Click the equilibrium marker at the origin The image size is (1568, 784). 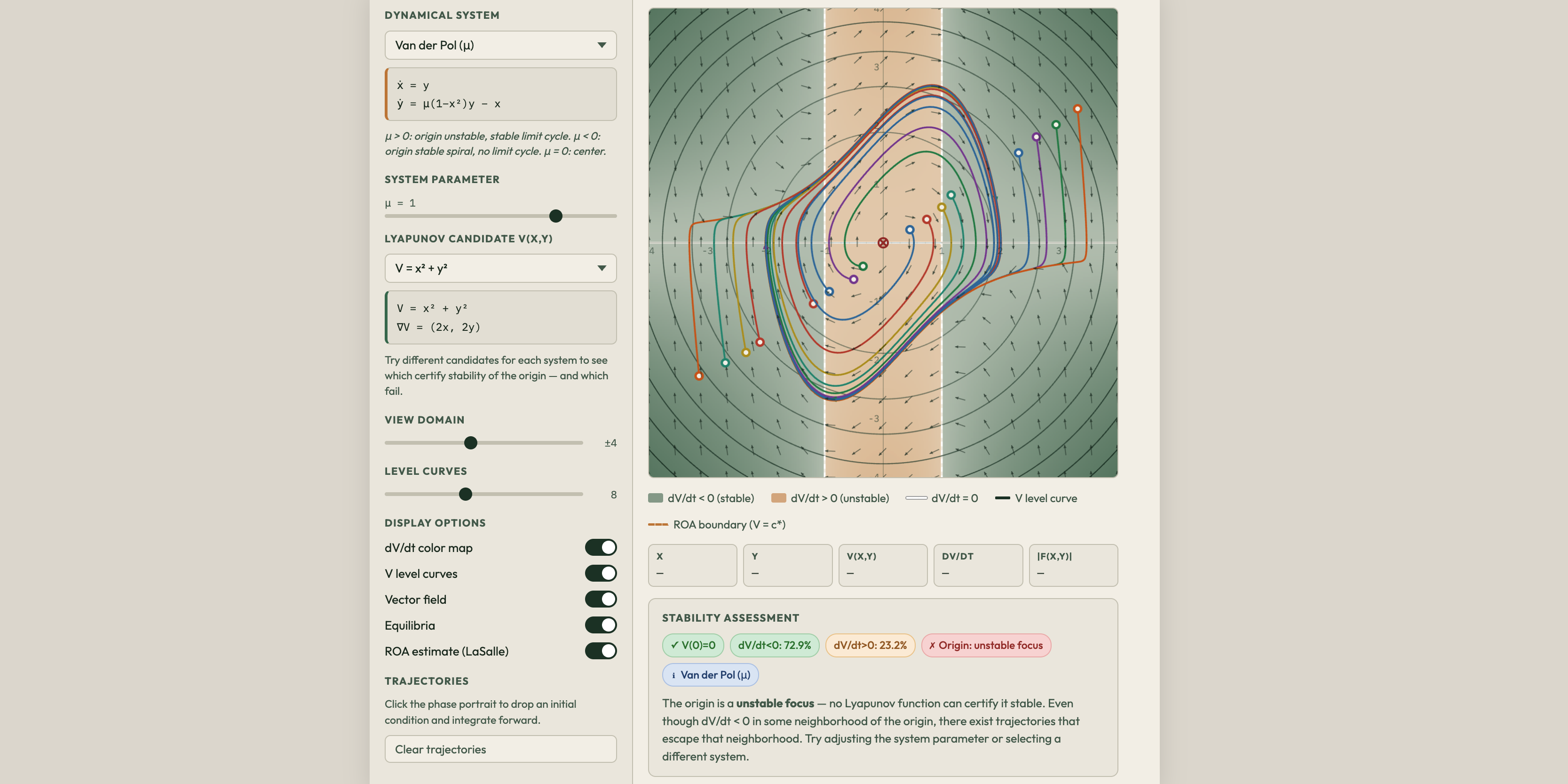[x=883, y=242]
